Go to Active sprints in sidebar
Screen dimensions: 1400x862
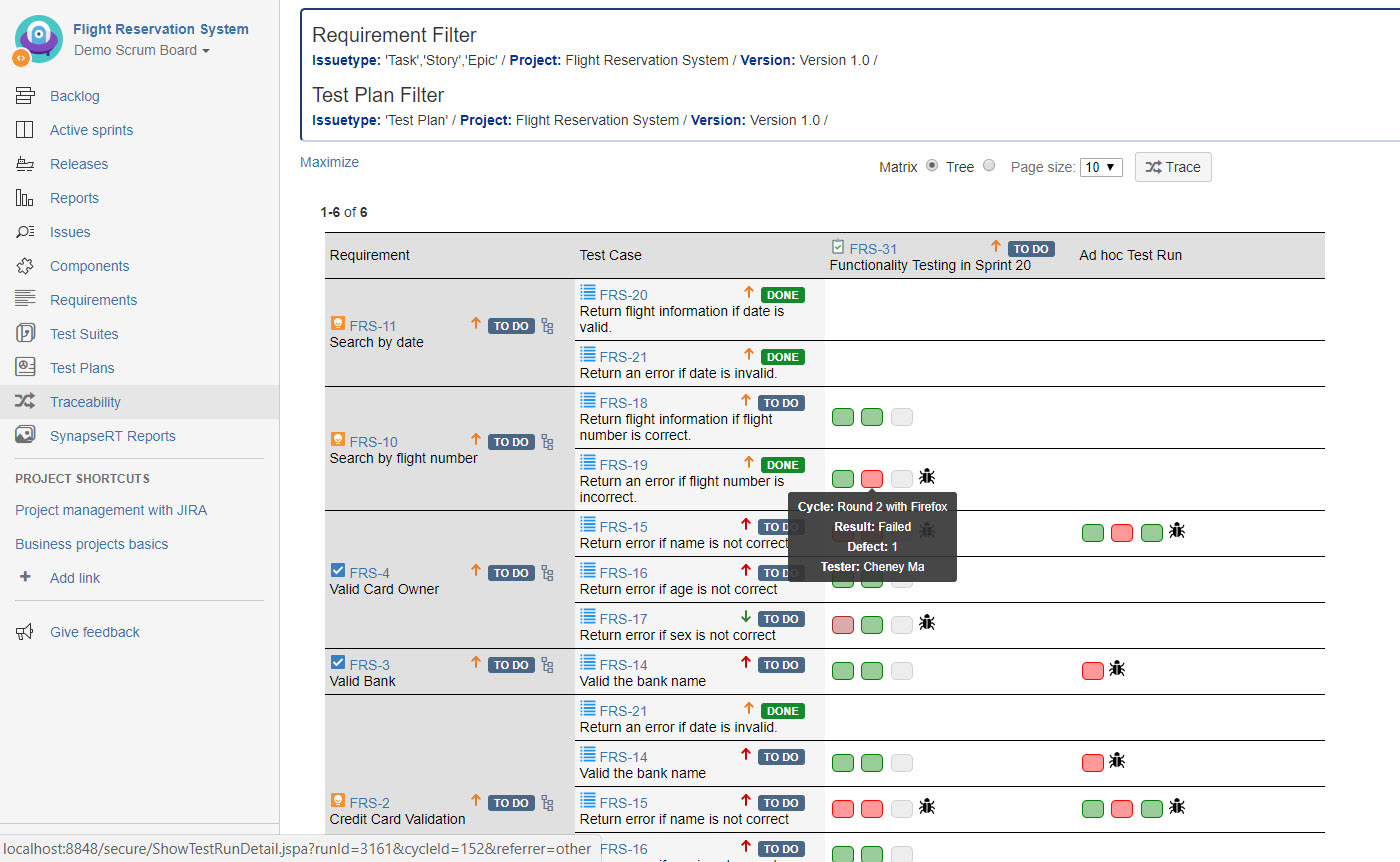(x=91, y=130)
